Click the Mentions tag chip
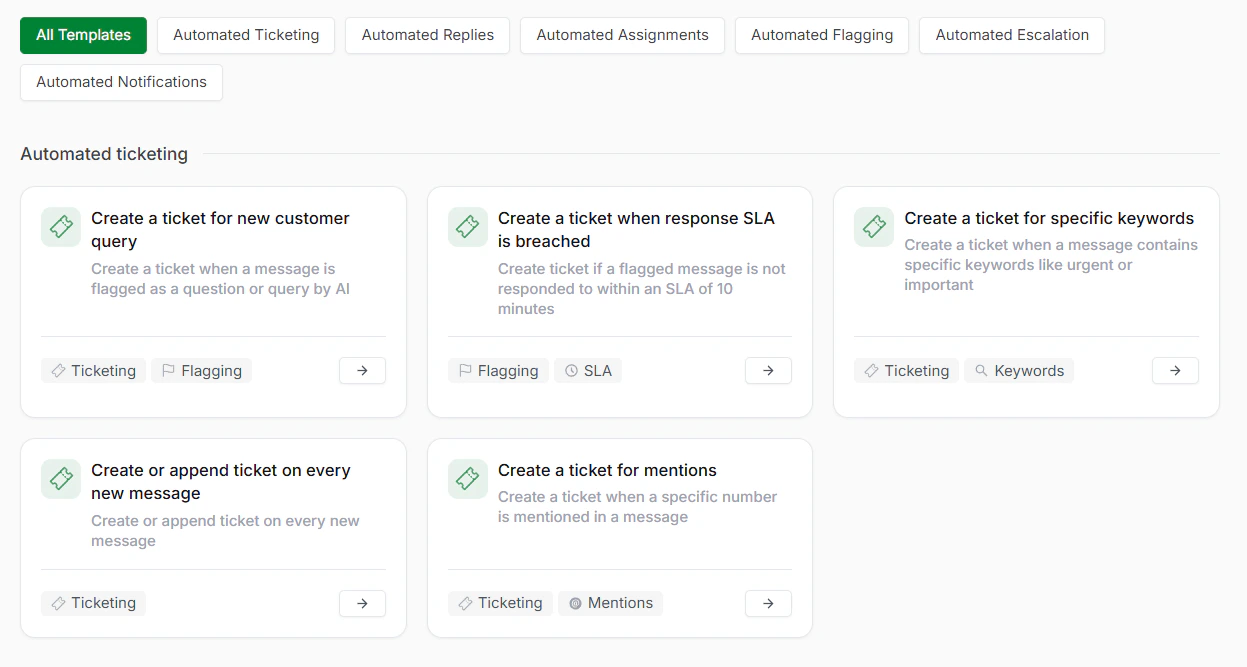Viewport: 1247px width, 667px height. 610,603
